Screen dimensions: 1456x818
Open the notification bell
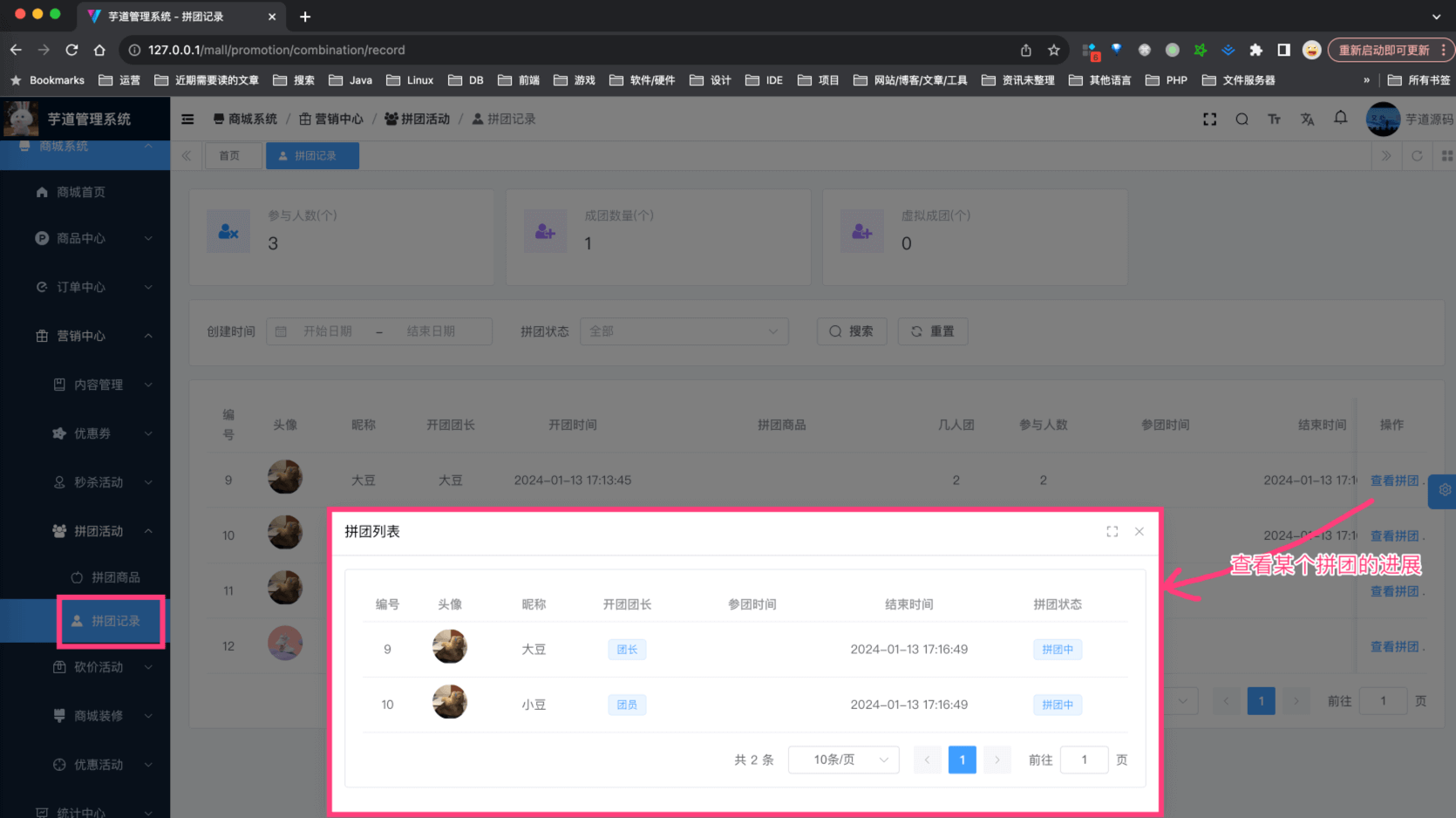pyautogui.click(x=1340, y=118)
